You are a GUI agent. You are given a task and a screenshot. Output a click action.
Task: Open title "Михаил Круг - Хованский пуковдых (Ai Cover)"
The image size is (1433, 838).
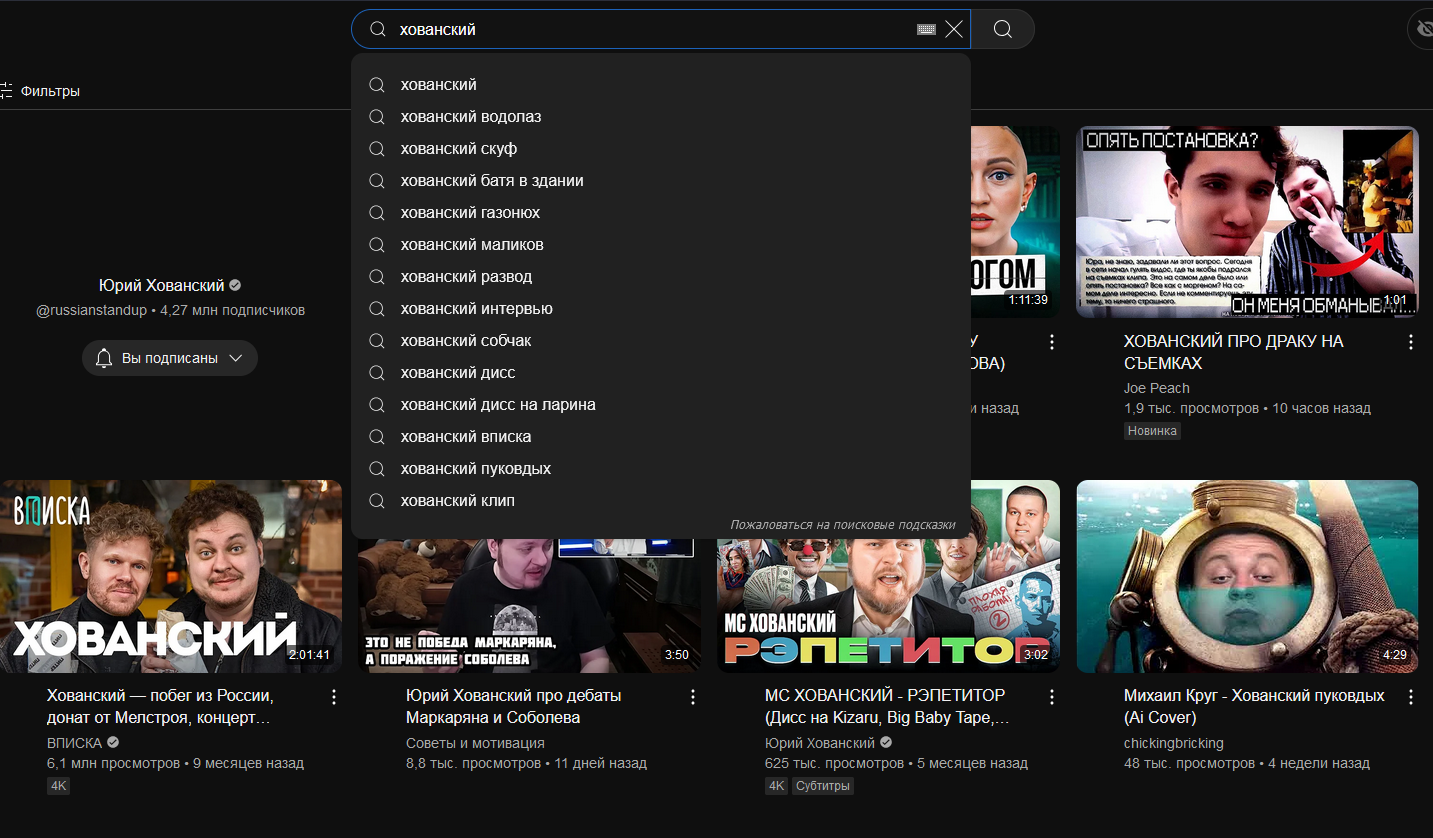[x=1254, y=706]
